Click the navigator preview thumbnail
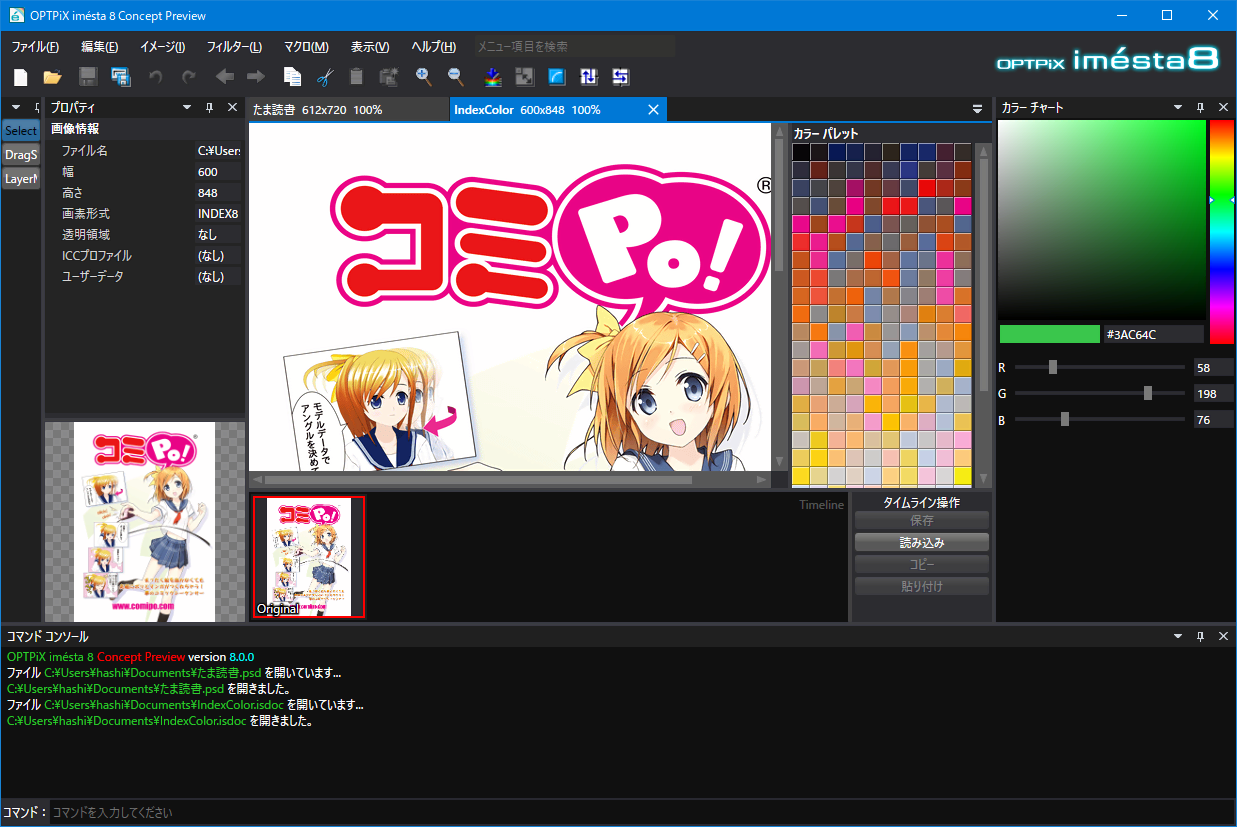The image size is (1237, 827). click(145, 521)
